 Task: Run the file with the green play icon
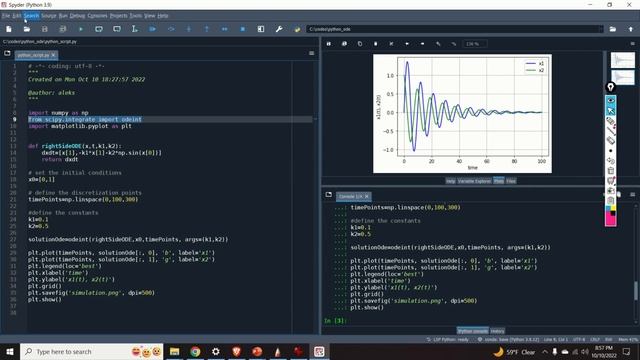pos(81,29)
